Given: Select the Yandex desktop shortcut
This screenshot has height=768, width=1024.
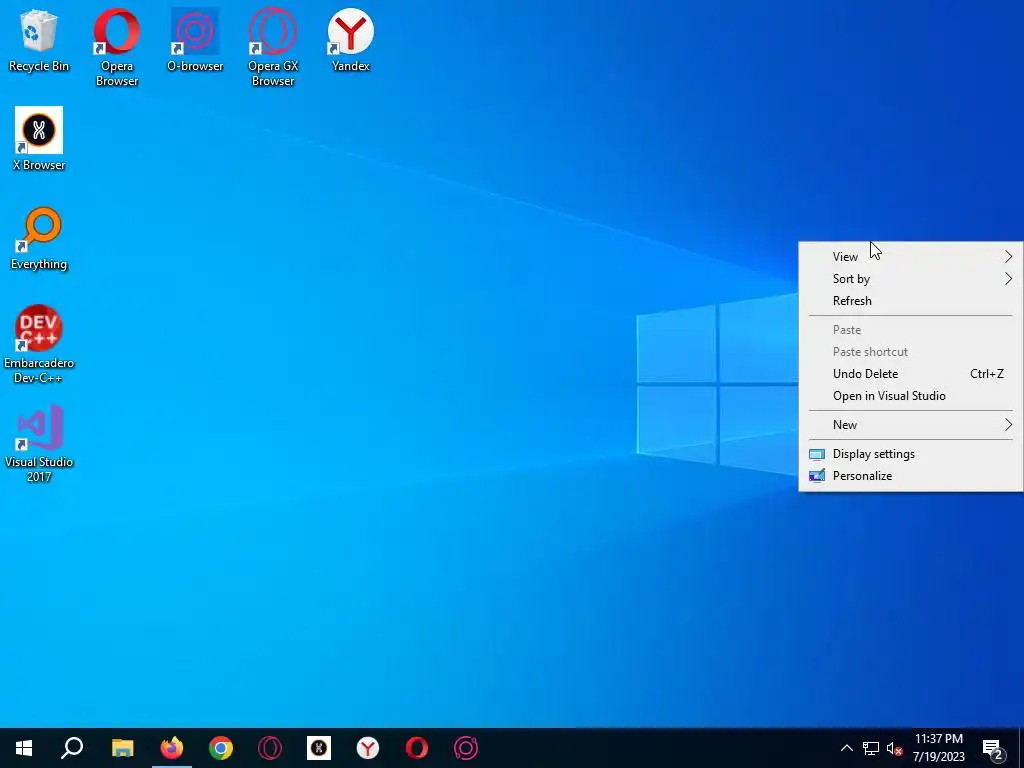Looking at the screenshot, I should [x=351, y=40].
